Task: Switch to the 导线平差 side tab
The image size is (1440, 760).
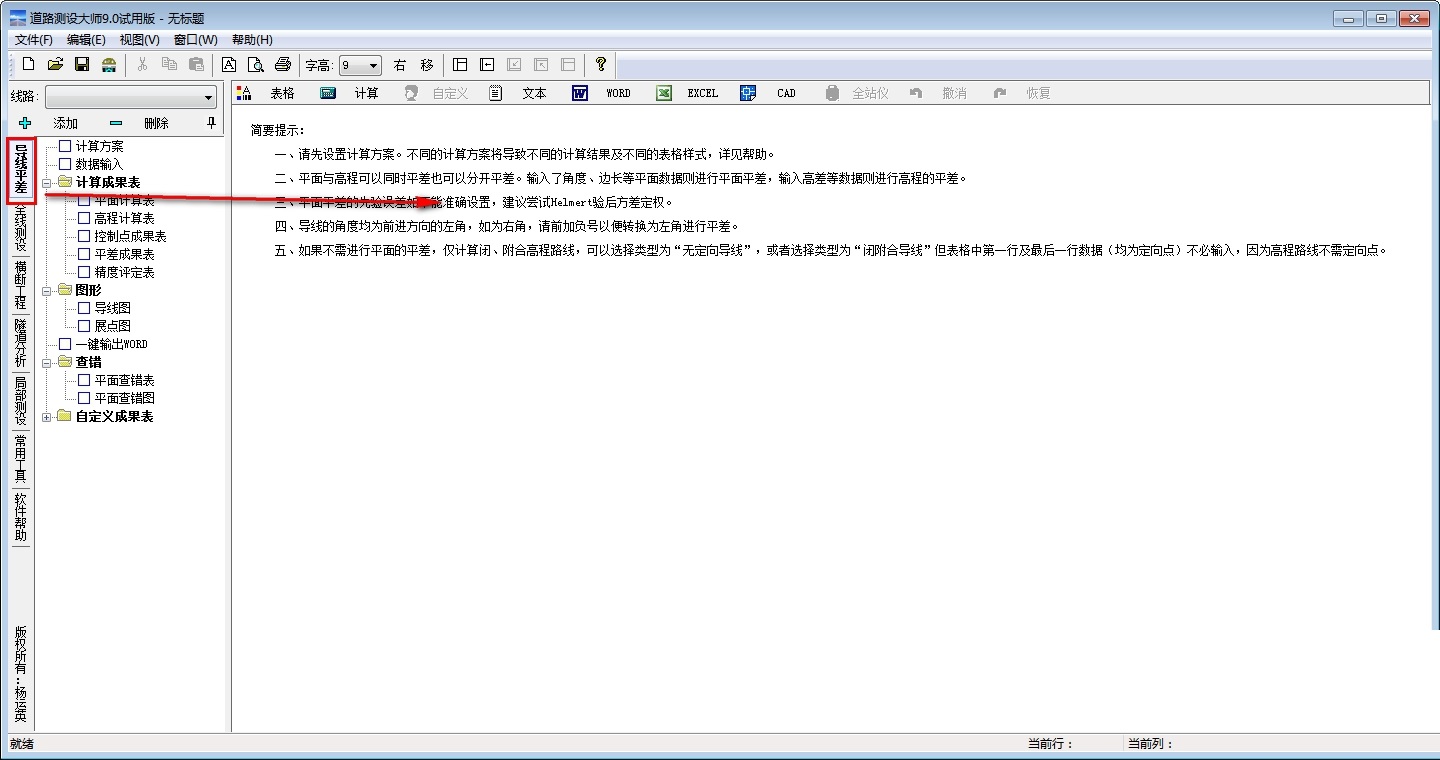Action: coord(21,171)
